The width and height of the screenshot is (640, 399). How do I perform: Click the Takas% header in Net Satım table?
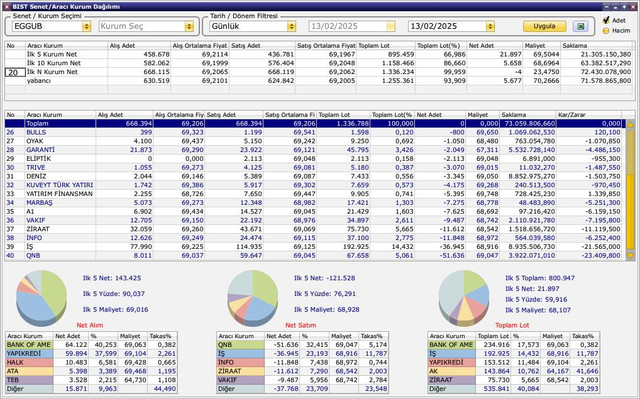tap(373, 336)
